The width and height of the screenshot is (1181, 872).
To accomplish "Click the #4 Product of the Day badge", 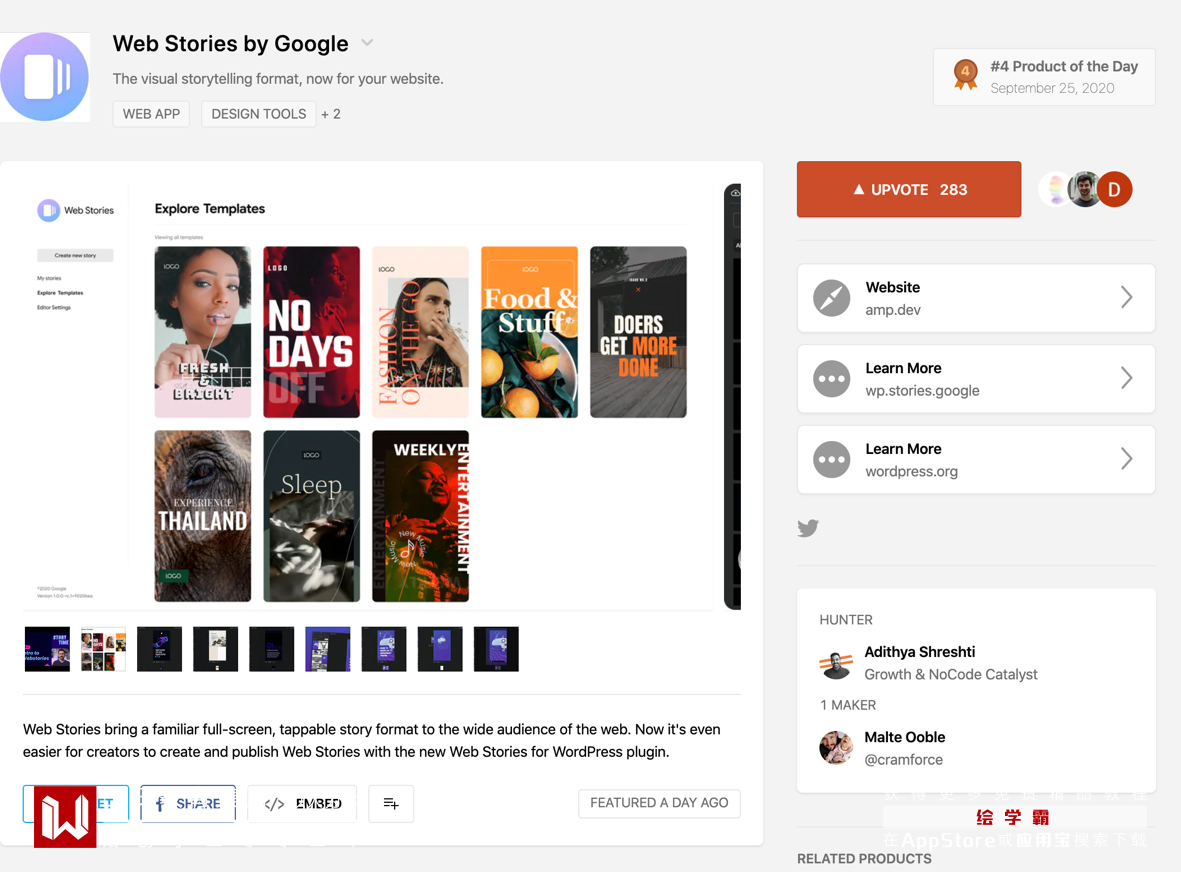I will (1044, 77).
